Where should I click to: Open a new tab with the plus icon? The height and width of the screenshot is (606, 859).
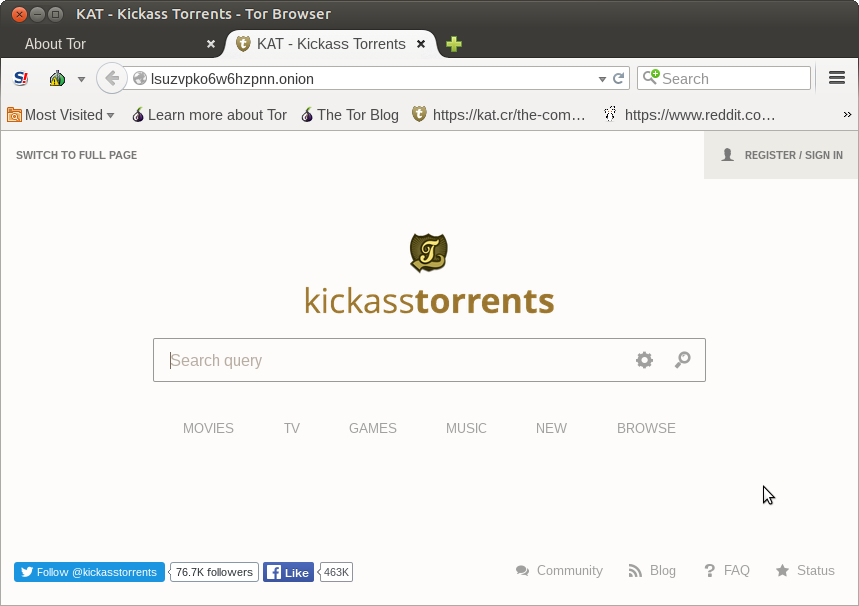[454, 44]
